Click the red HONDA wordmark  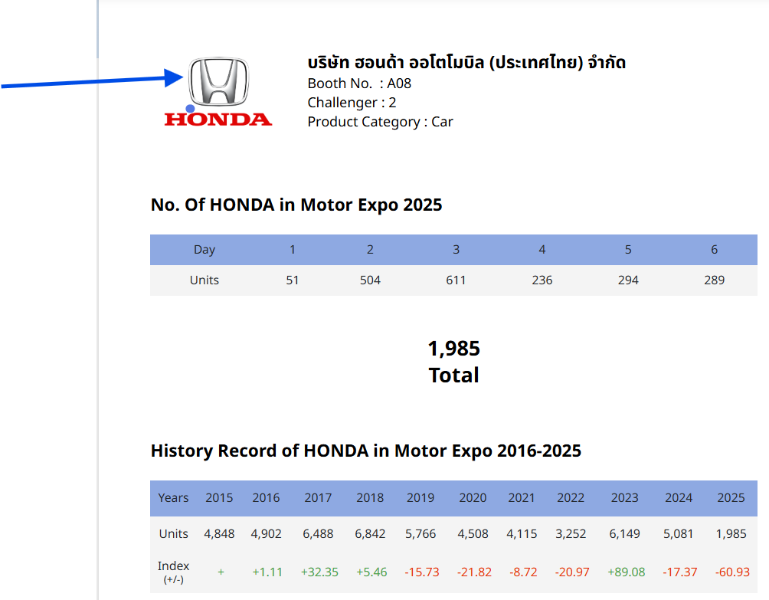pyautogui.click(x=218, y=119)
